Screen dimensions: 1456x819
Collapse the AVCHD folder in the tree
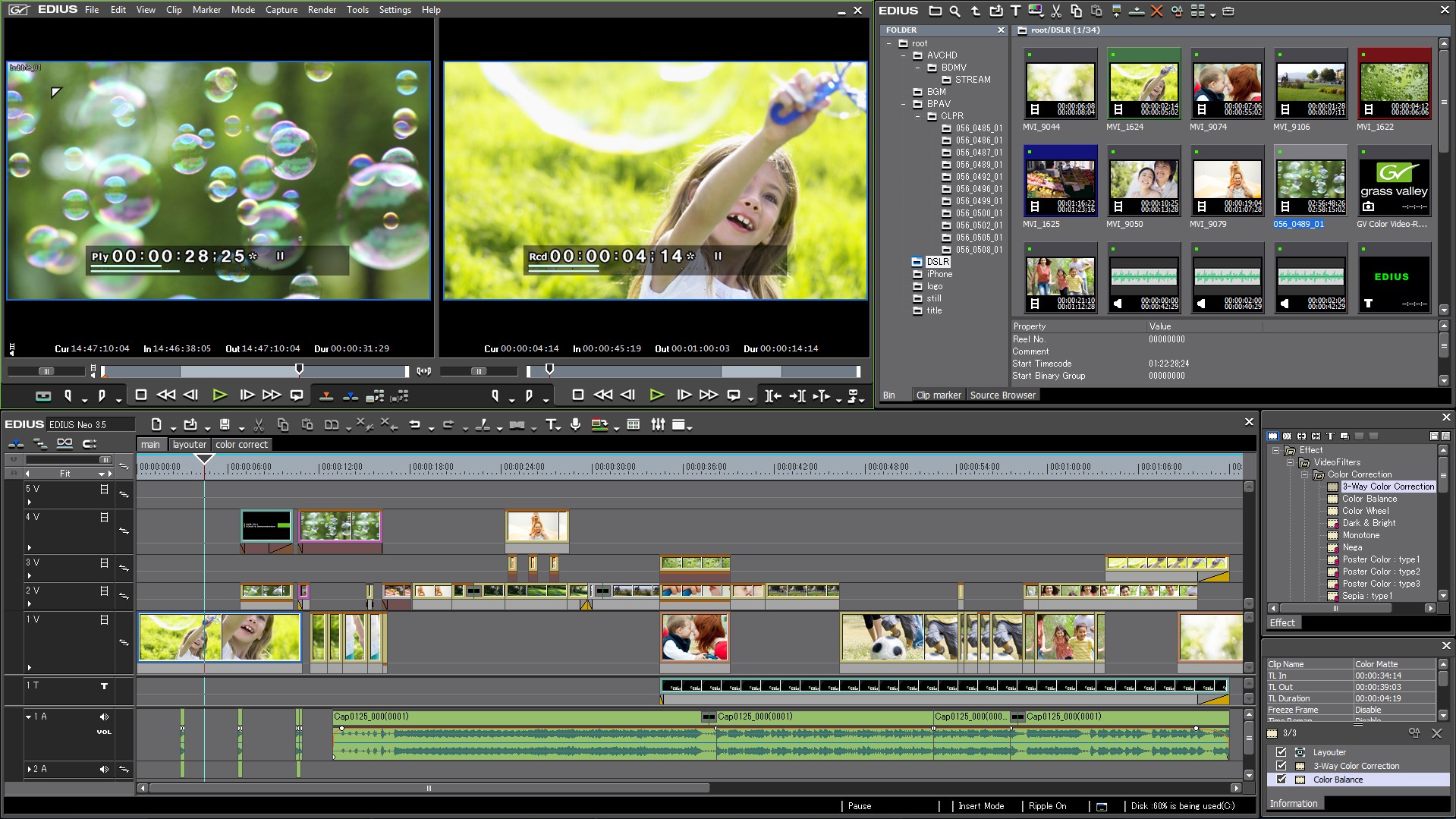click(x=903, y=55)
